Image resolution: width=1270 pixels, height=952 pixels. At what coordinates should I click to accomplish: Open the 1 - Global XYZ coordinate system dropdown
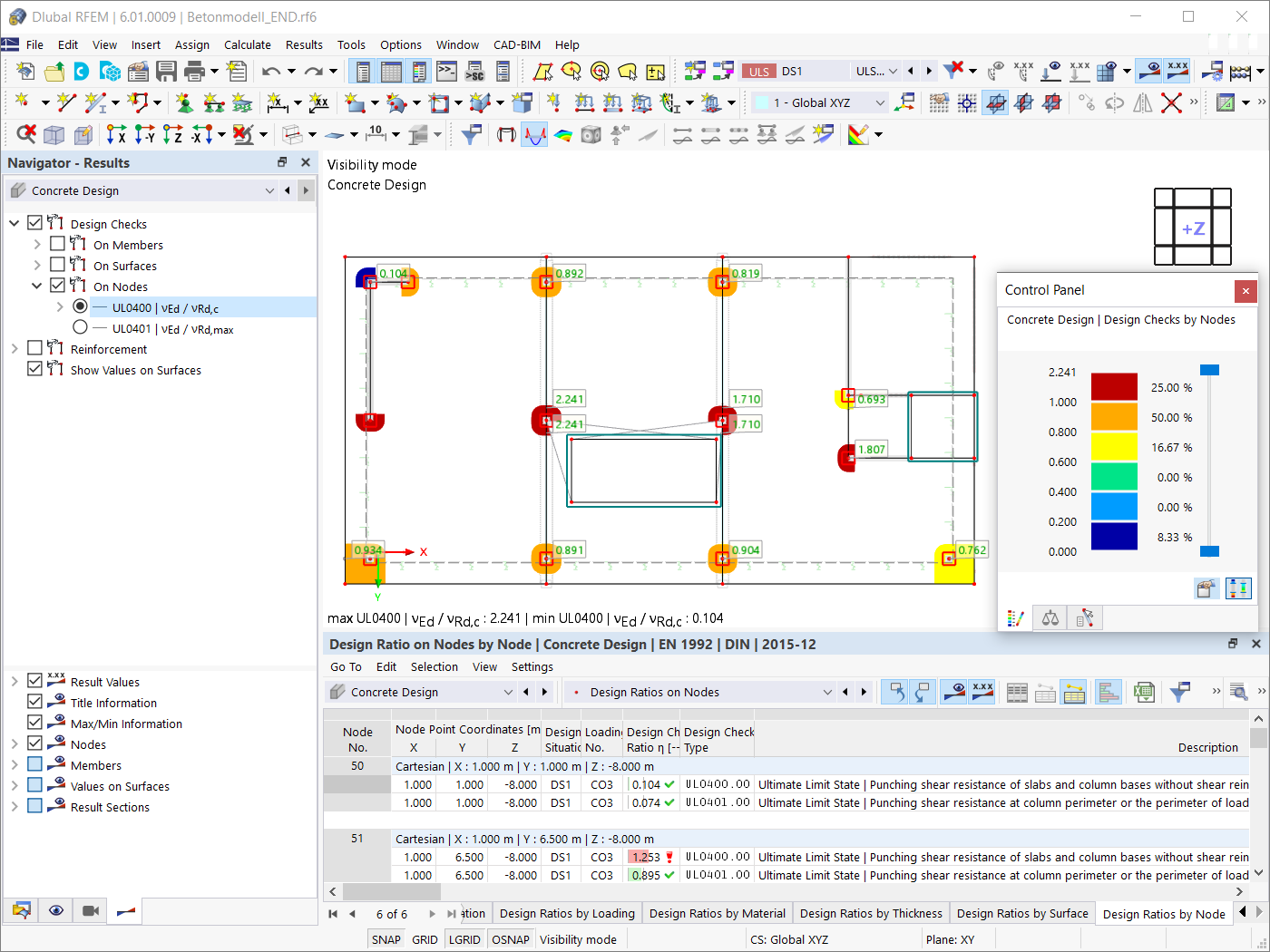(880, 102)
